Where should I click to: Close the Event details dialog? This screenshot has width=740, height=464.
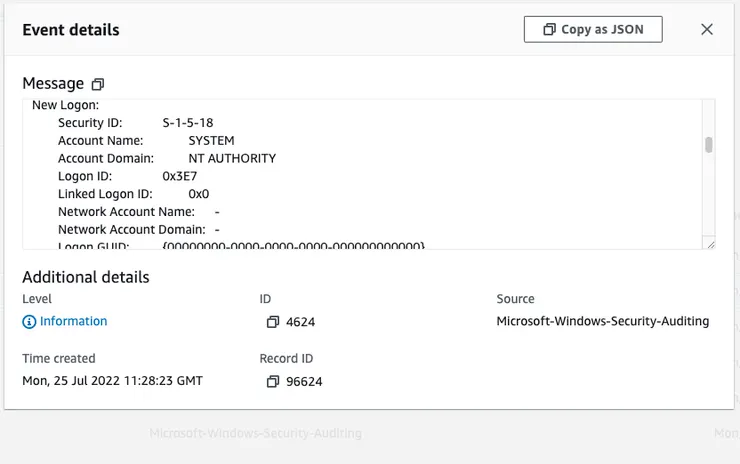(707, 29)
